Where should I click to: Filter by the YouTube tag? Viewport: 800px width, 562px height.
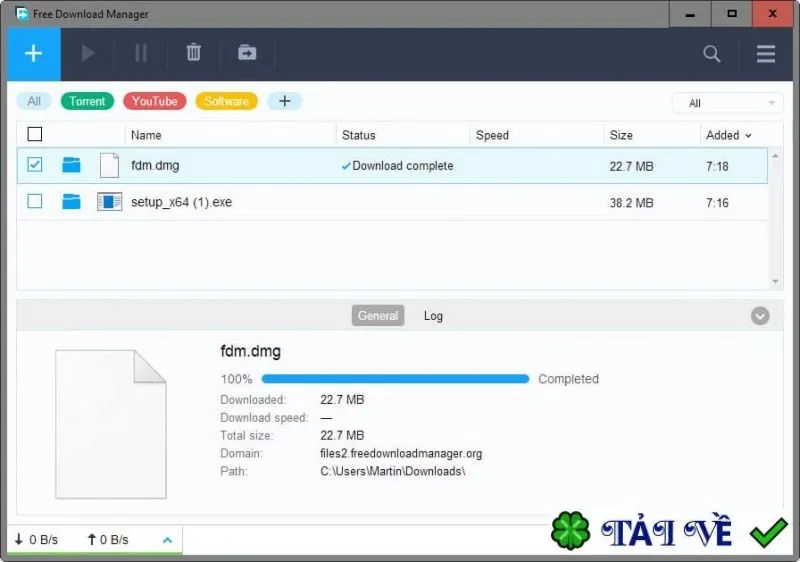(x=155, y=101)
